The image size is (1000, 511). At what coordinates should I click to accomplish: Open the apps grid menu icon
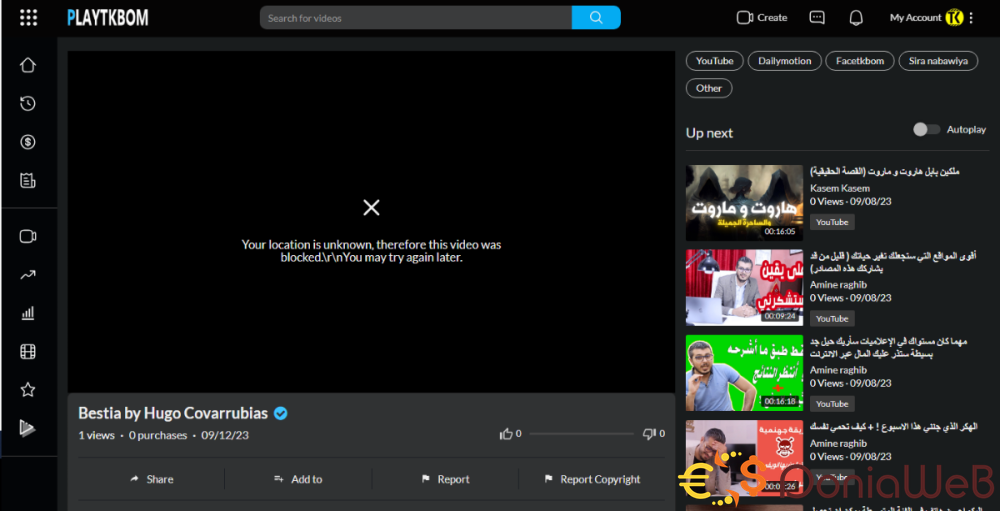click(28, 18)
